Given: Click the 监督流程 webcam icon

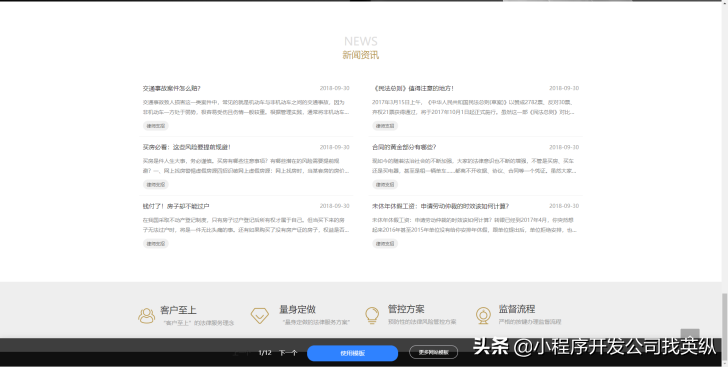Looking at the screenshot, I should point(483,316).
